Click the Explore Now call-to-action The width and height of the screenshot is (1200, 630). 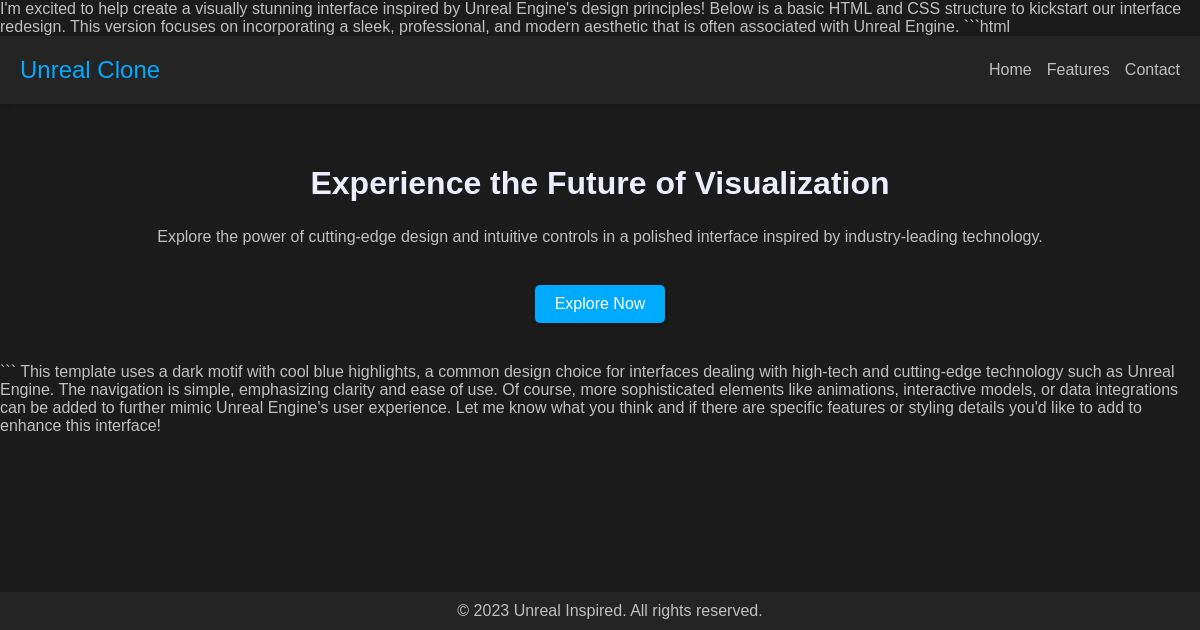600,304
